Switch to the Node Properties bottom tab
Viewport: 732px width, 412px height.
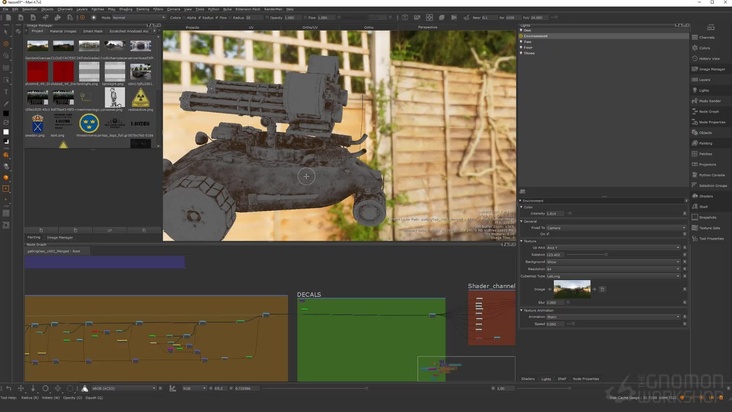pyautogui.click(x=585, y=379)
